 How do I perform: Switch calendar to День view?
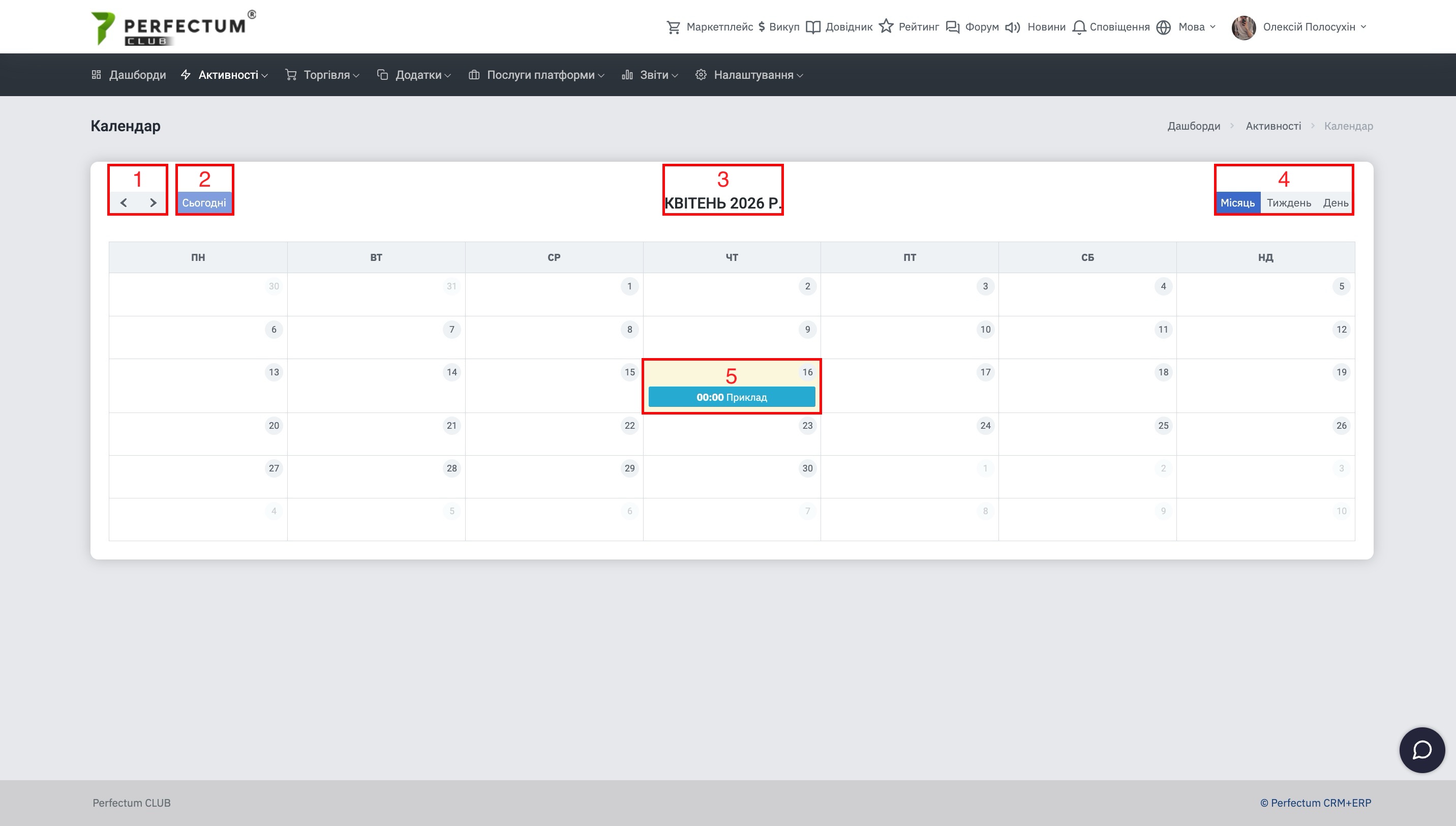pyautogui.click(x=1335, y=202)
